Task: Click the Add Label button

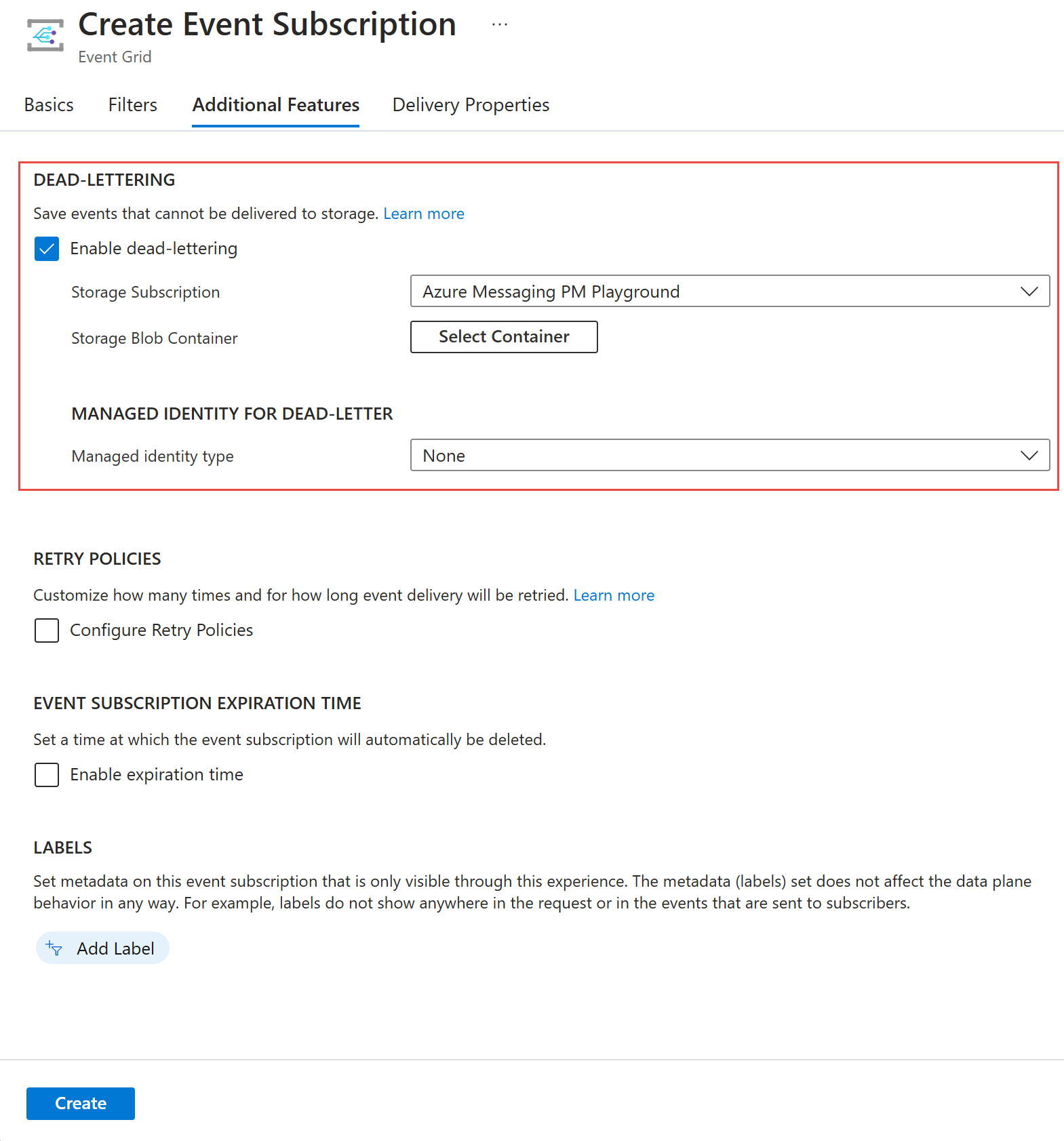Action: (x=102, y=948)
